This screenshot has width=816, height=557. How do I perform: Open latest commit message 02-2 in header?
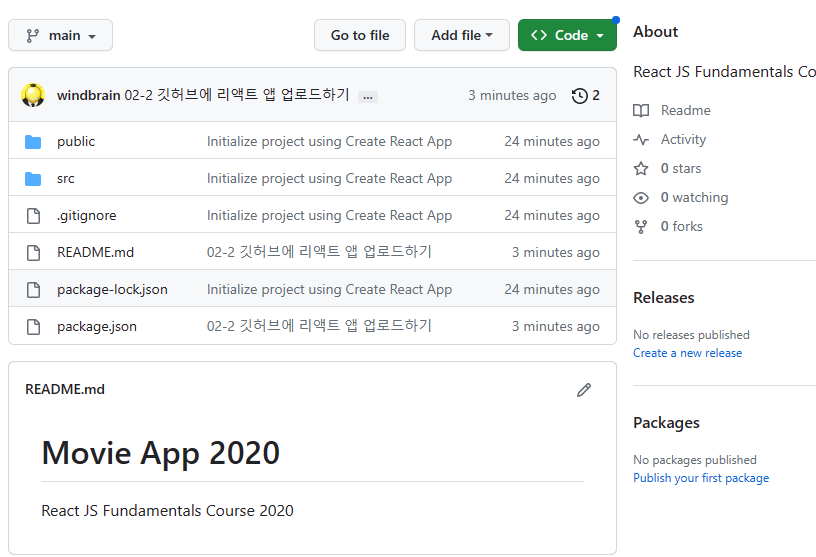click(237, 95)
